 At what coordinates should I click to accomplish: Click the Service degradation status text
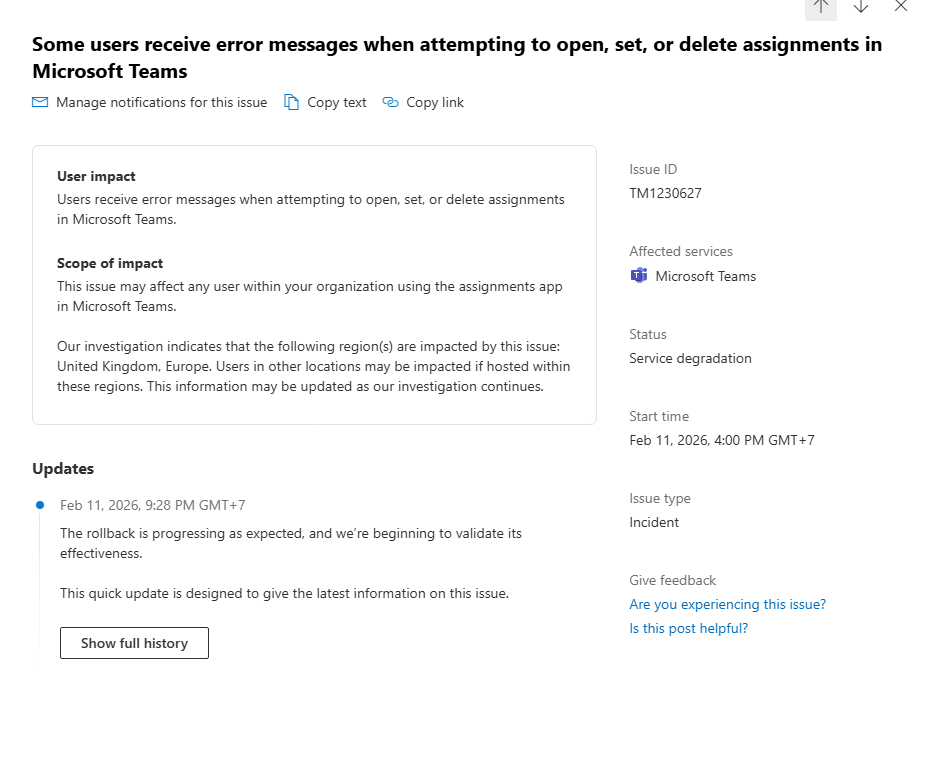[x=690, y=358]
